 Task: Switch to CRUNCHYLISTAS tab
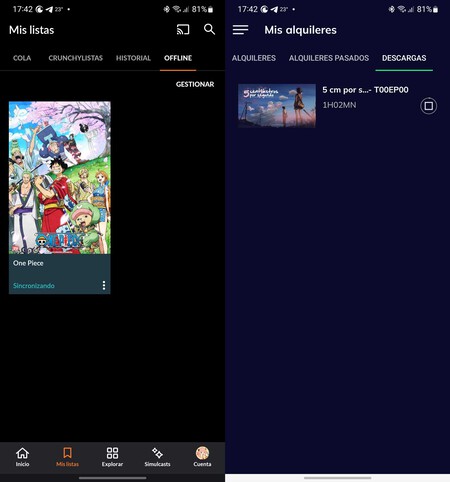coord(76,58)
